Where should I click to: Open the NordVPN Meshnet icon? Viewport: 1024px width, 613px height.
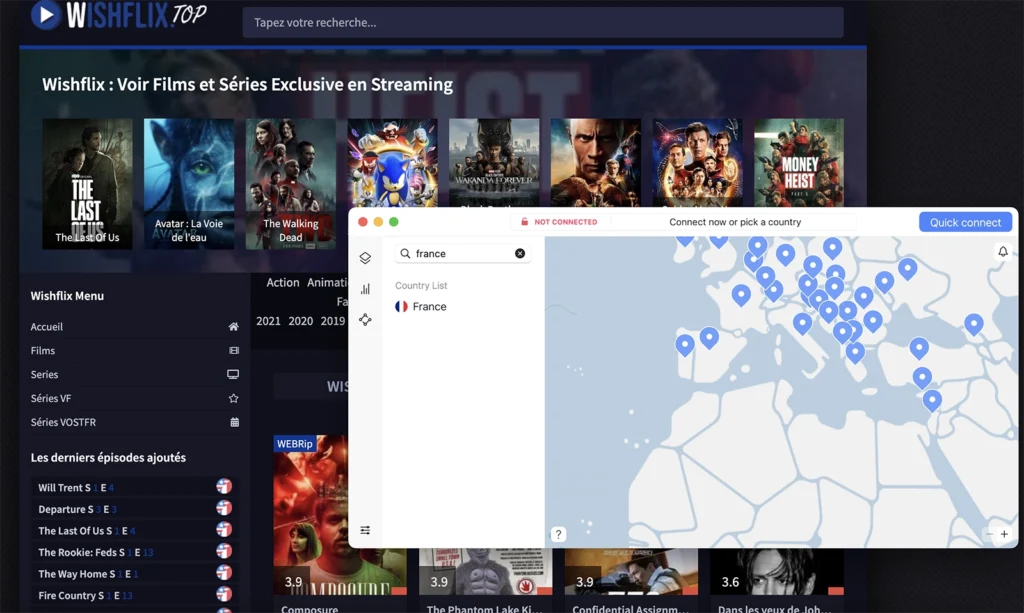[x=365, y=320]
